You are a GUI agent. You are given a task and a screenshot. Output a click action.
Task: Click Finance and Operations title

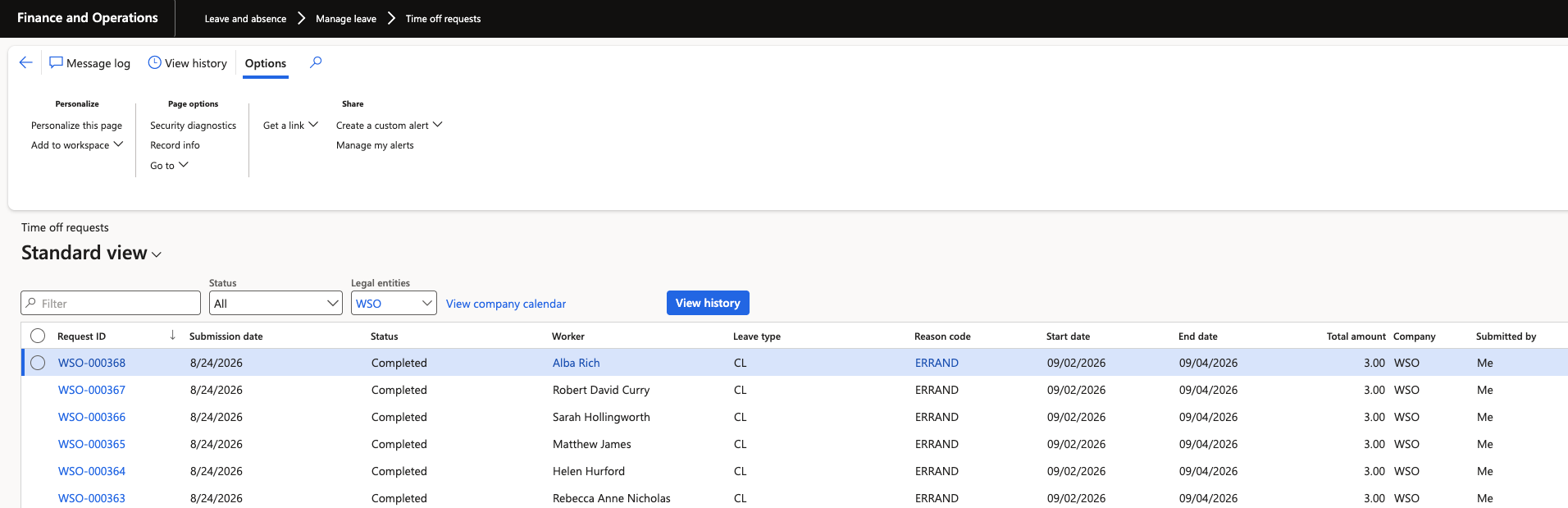point(88,18)
